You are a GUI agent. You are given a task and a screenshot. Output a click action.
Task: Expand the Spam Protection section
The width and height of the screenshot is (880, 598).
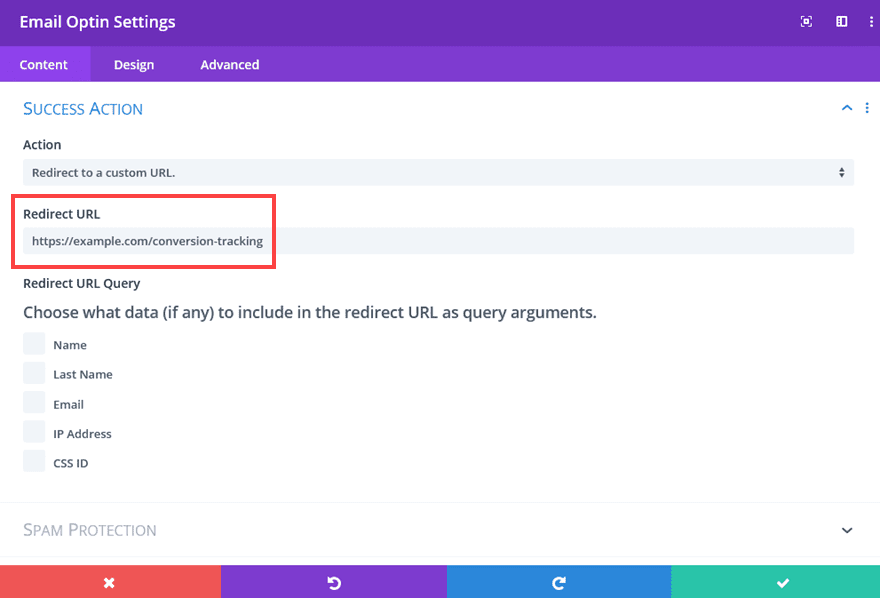click(x=846, y=530)
